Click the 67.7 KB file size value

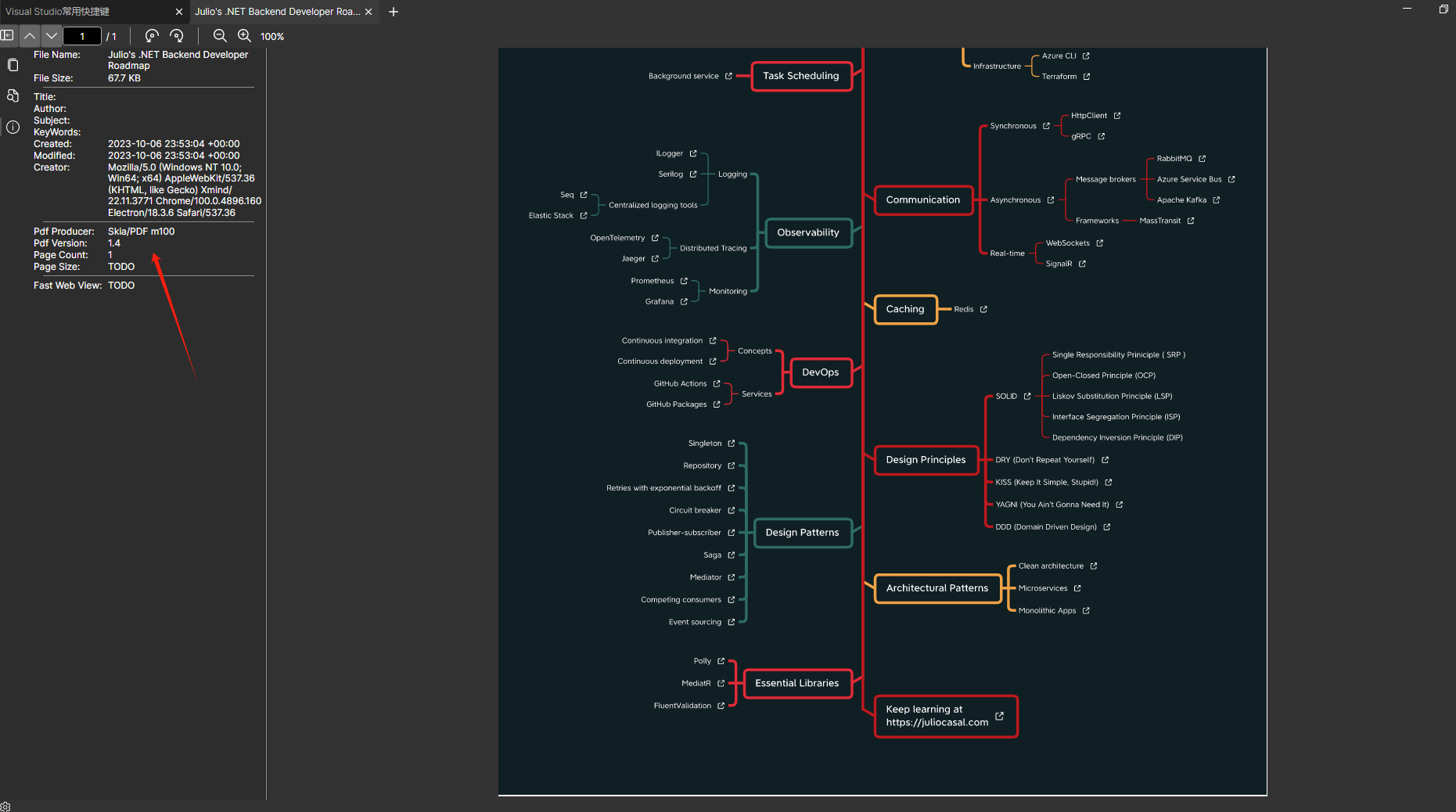124,78
